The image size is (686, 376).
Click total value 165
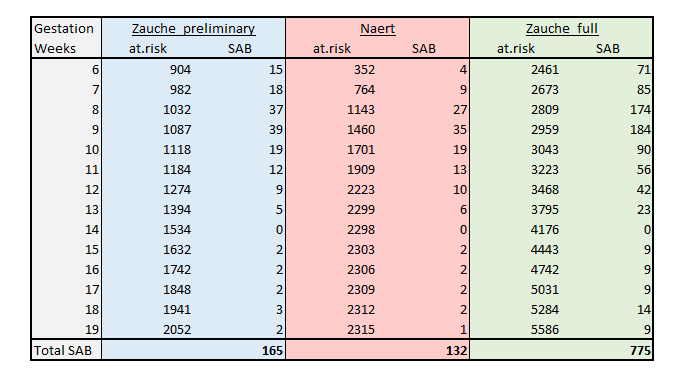tap(273, 351)
